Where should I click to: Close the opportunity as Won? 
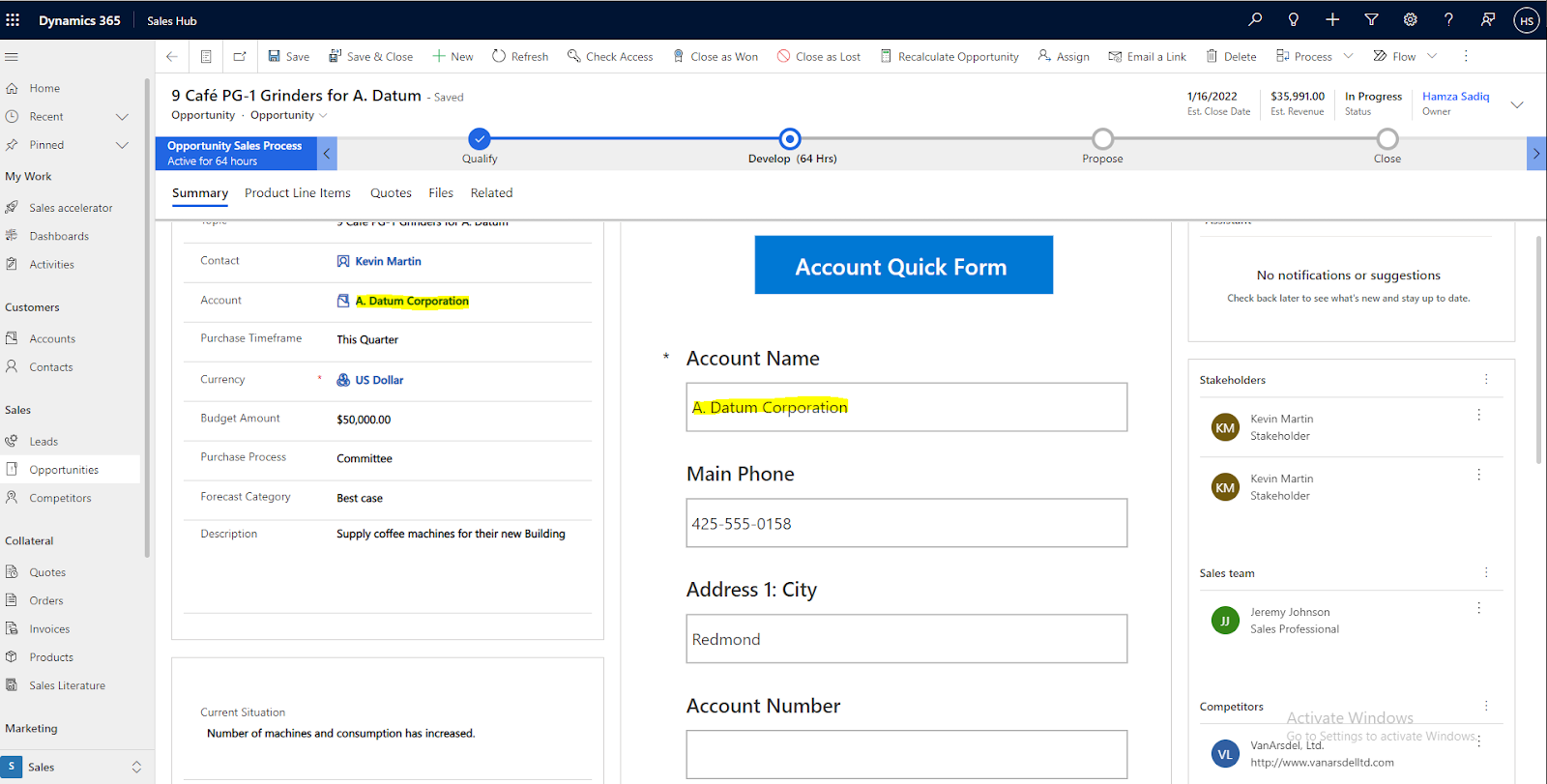(x=715, y=56)
